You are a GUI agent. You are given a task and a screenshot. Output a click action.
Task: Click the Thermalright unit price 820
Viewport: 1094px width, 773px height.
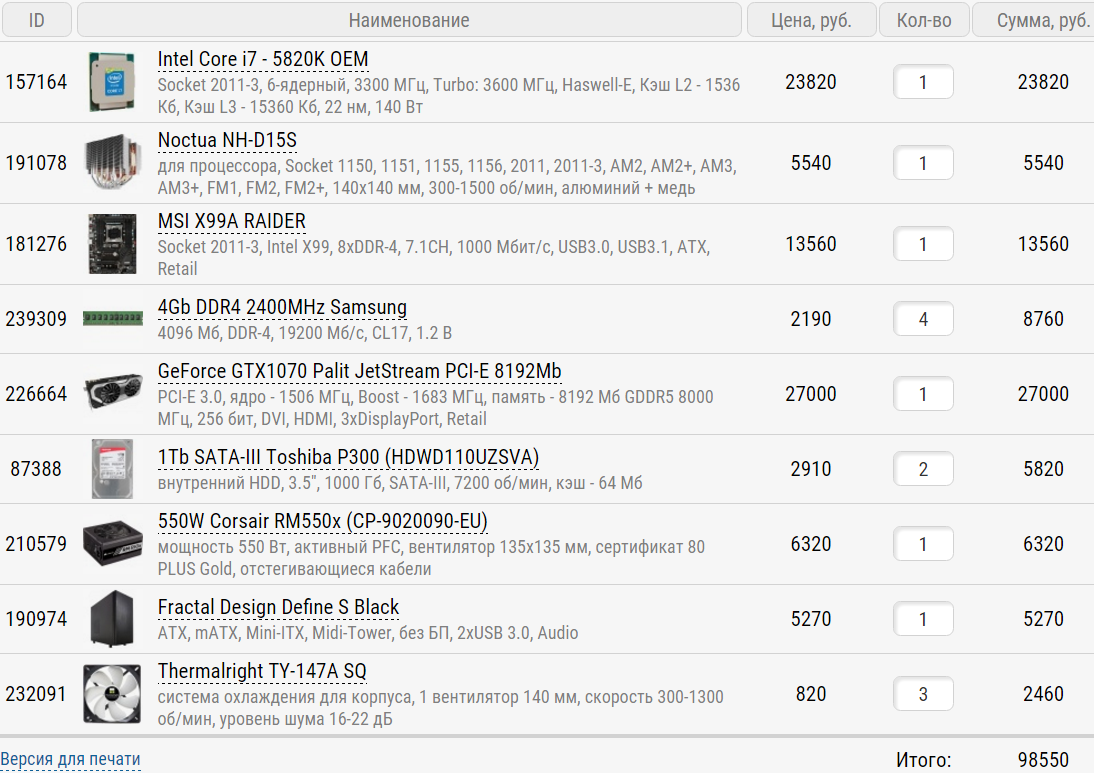point(811,694)
